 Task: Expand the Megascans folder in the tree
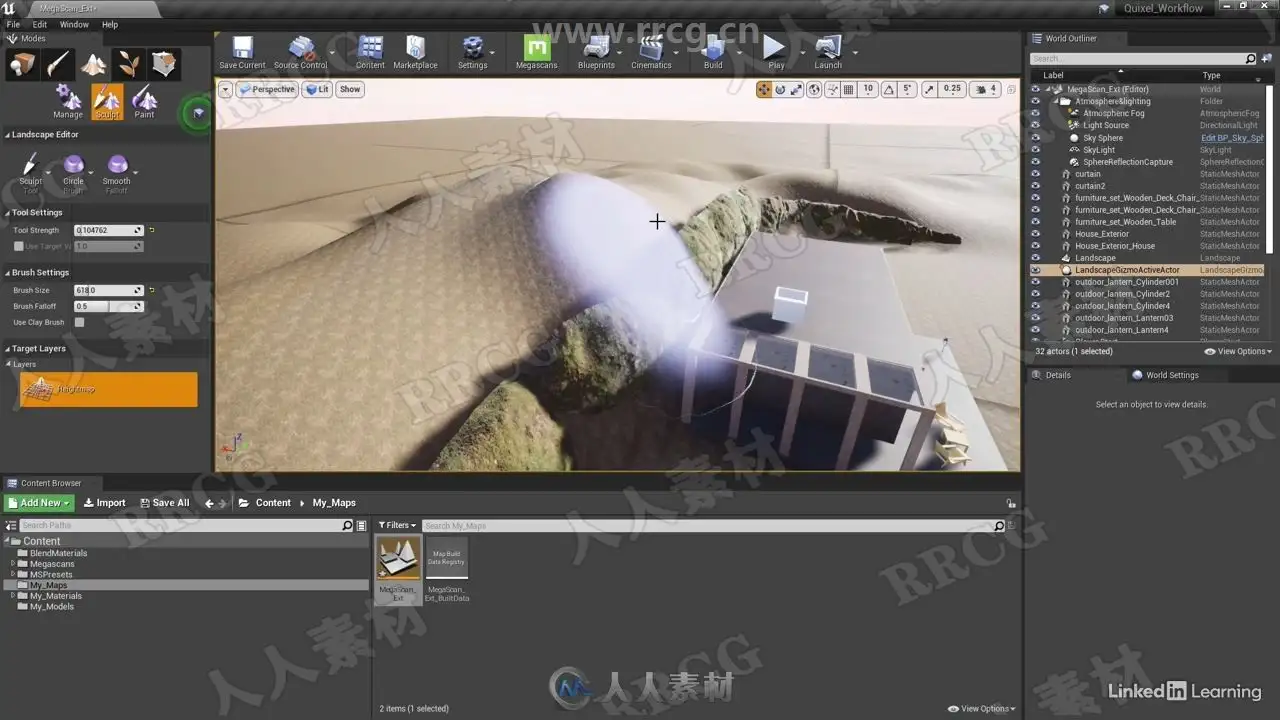coord(13,564)
